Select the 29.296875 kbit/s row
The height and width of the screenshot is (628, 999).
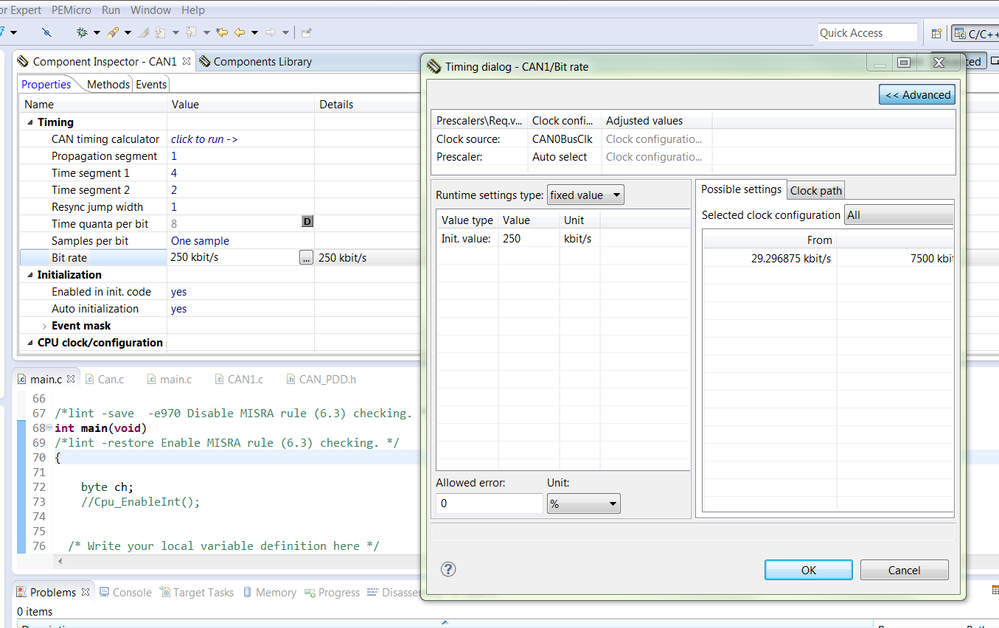tap(828, 259)
